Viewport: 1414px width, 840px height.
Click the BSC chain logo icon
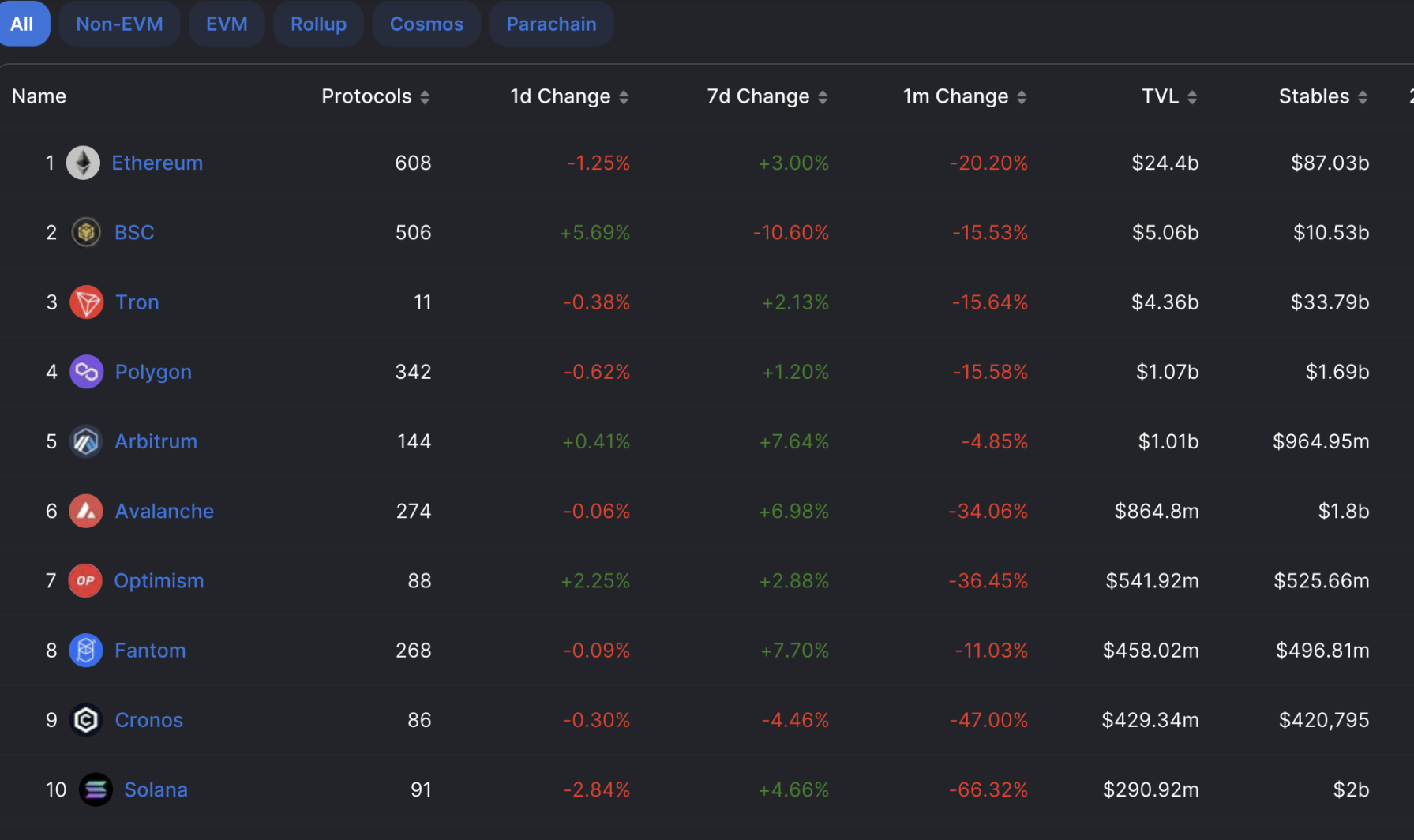(86, 233)
